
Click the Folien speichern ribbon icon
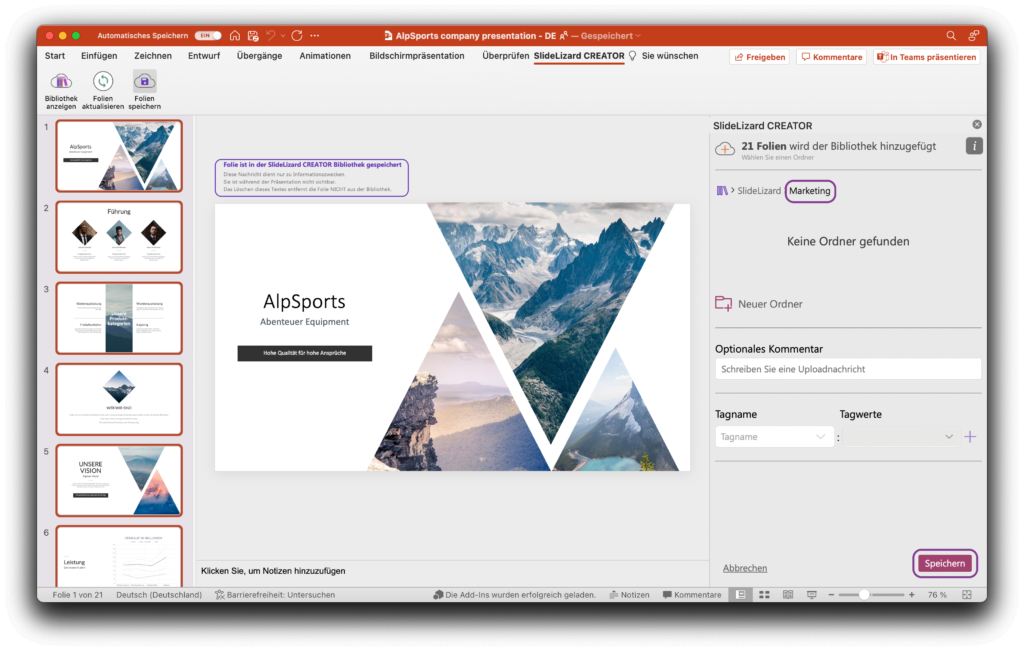point(144,82)
